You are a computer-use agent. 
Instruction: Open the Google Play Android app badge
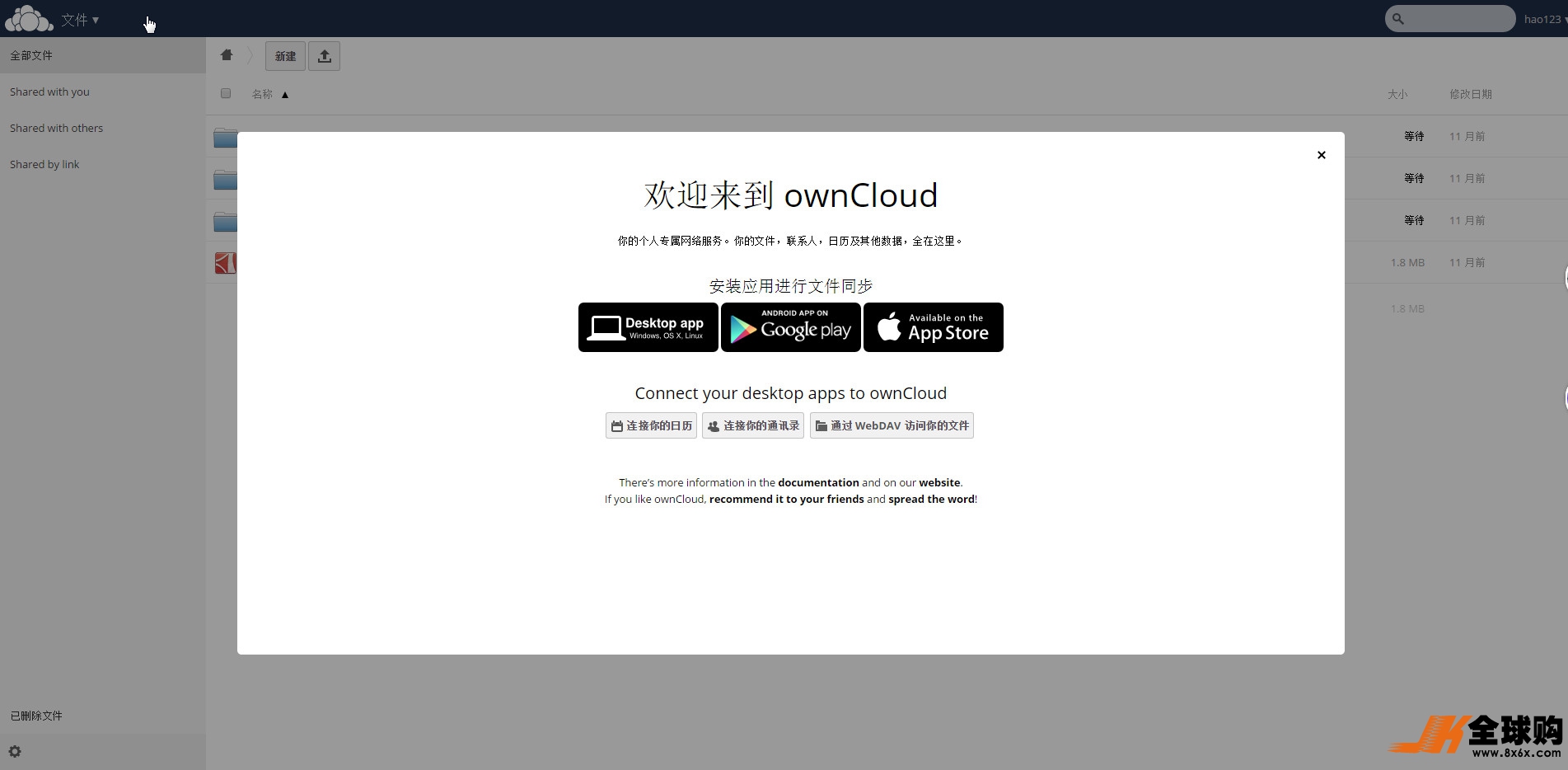pyautogui.click(x=791, y=327)
